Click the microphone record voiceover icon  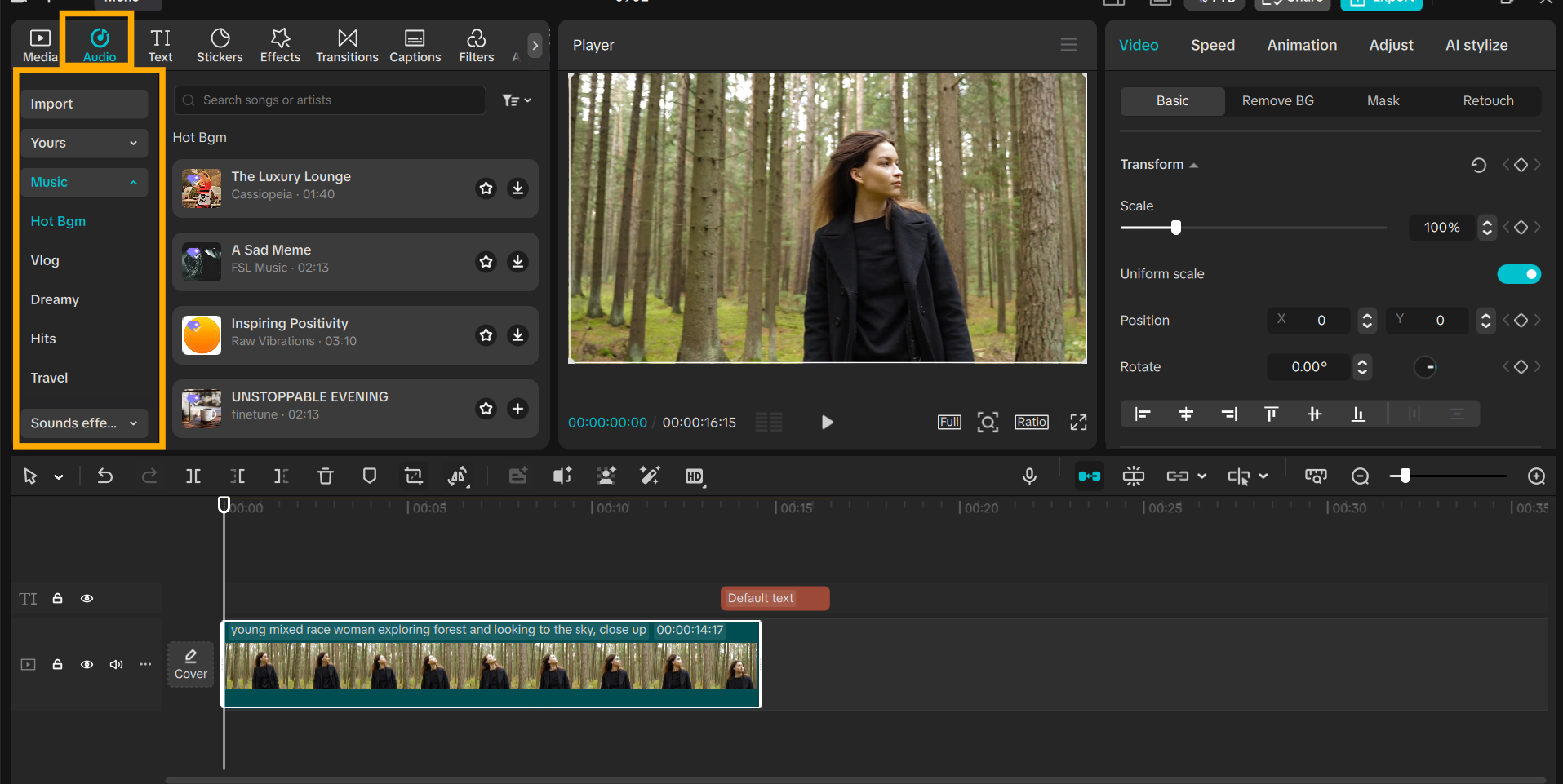click(x=1029, y=476)
